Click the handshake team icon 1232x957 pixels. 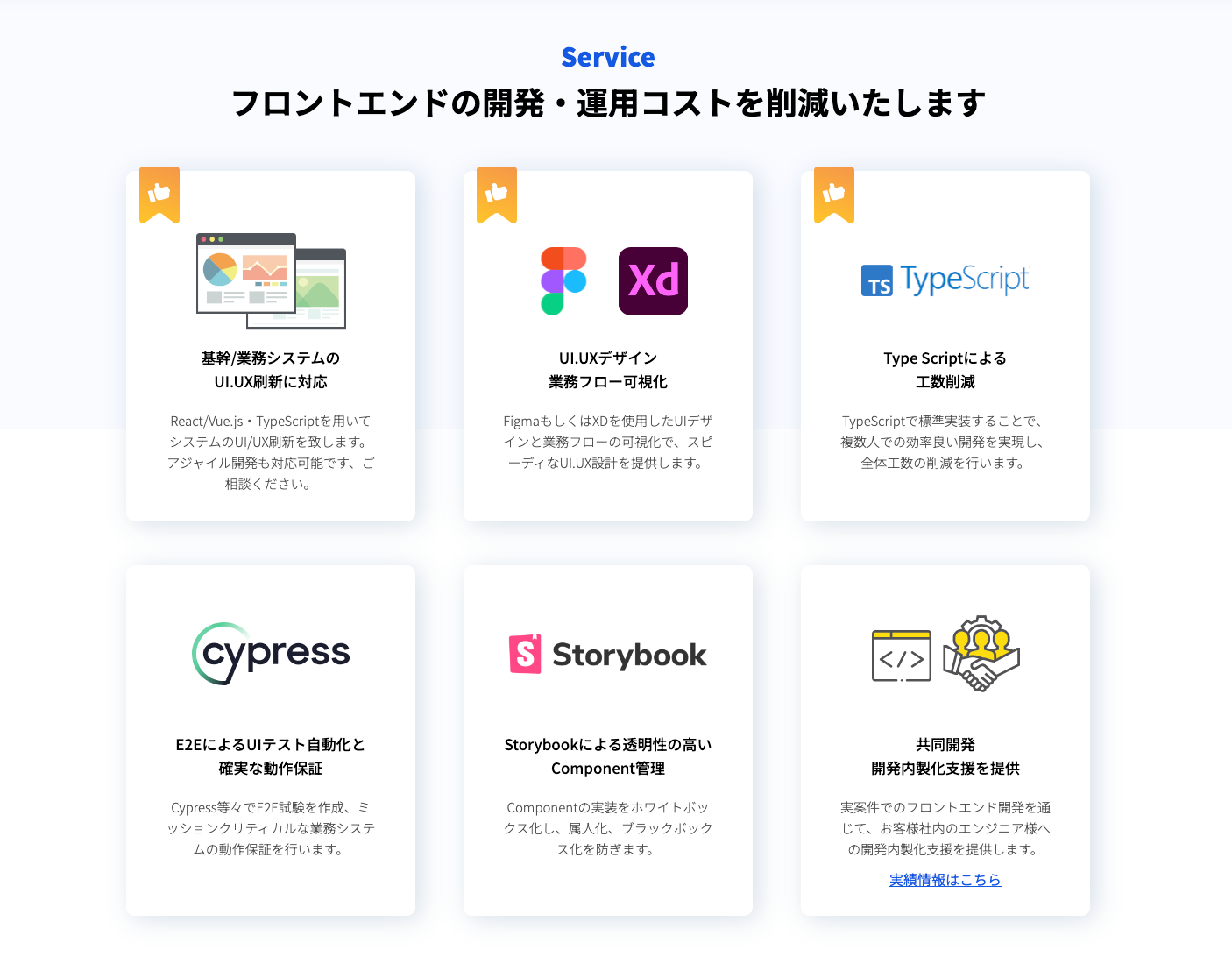point(981,654)
